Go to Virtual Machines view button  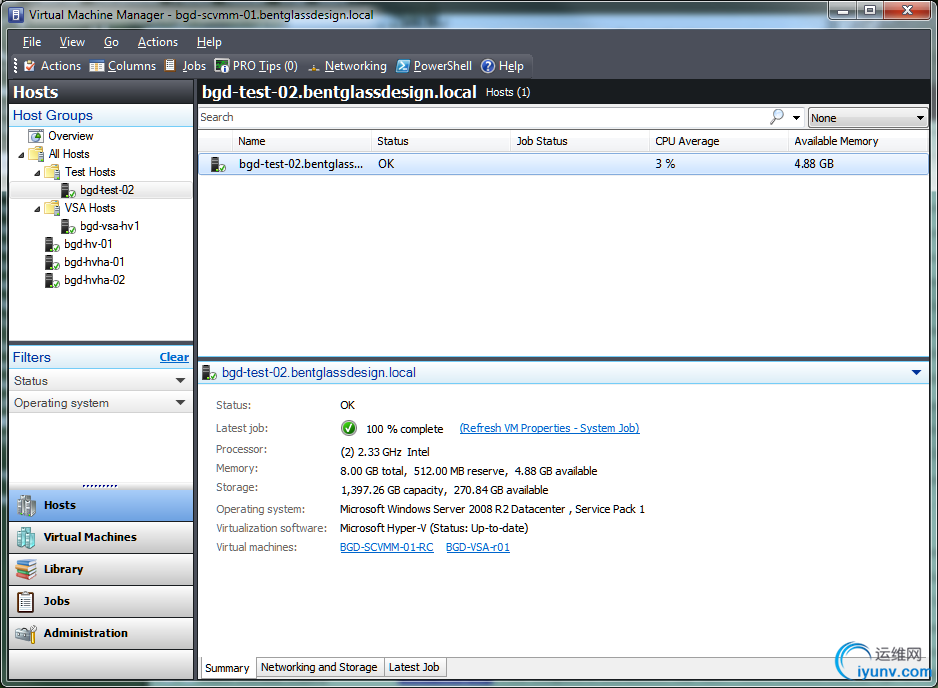click(101, 537)
